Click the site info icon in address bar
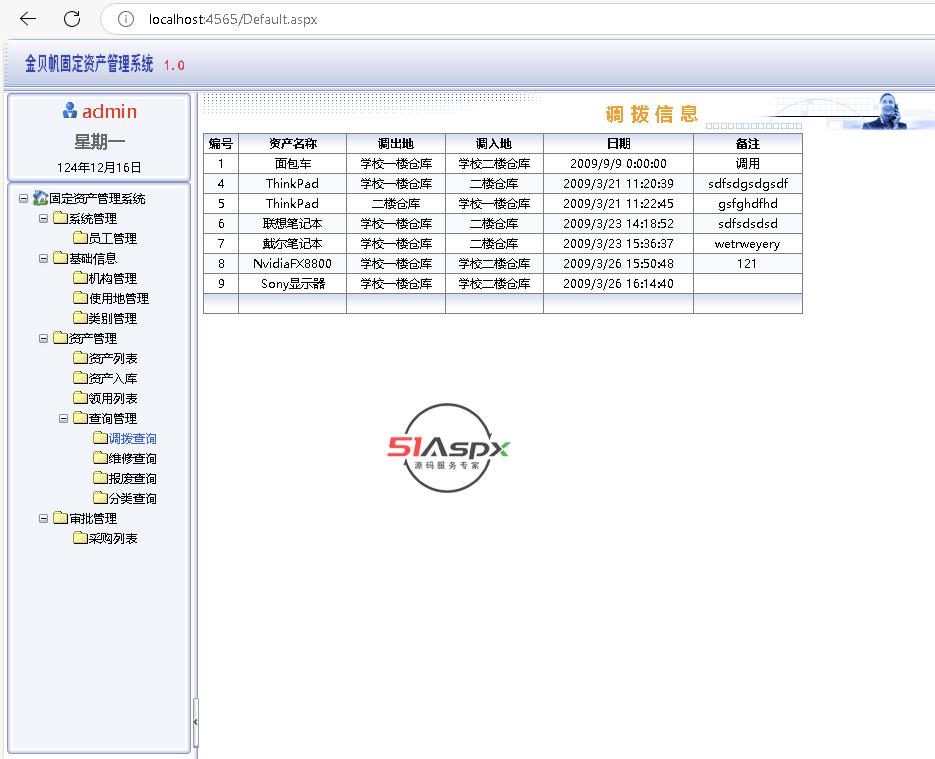 pos(126,19)
